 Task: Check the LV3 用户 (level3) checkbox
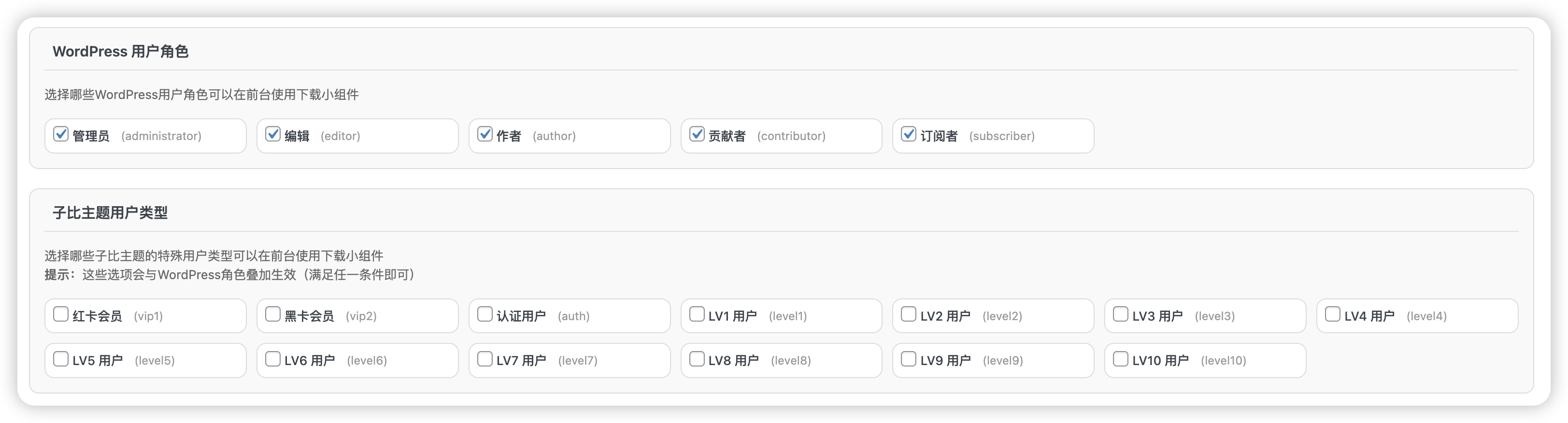[x=1120, y=314]
